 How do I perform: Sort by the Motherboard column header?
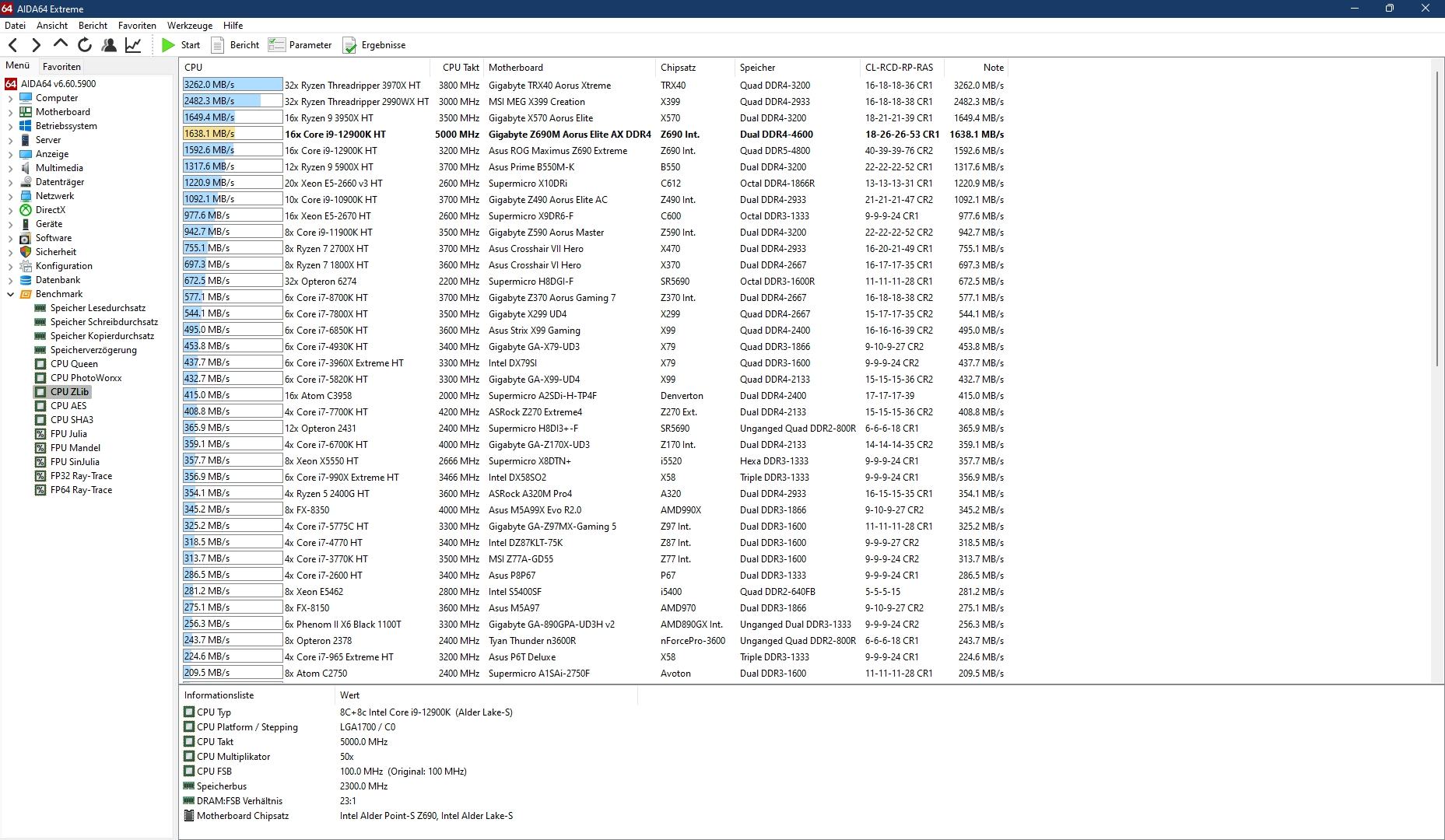pos(570,68)
